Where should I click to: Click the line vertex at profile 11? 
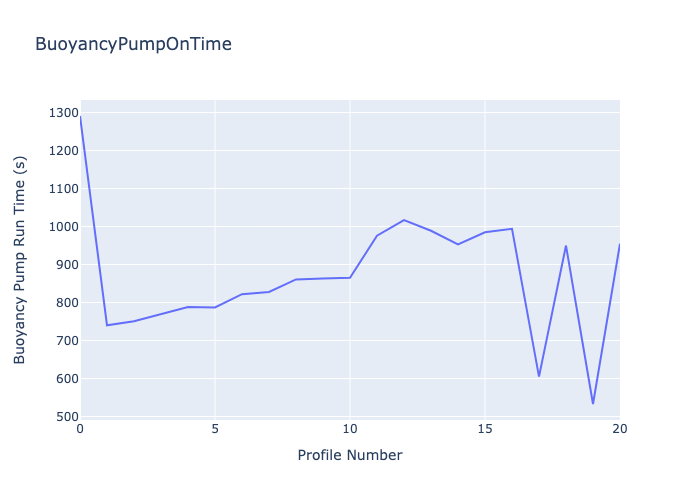click(377, 235)
